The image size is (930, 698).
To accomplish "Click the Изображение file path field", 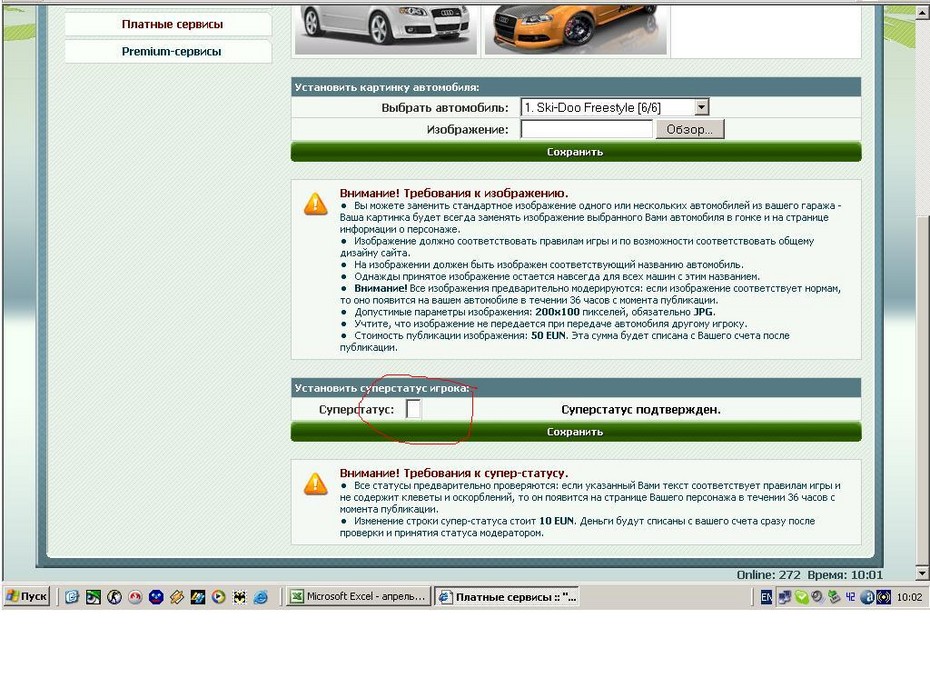I will click(x=586, y=129).
